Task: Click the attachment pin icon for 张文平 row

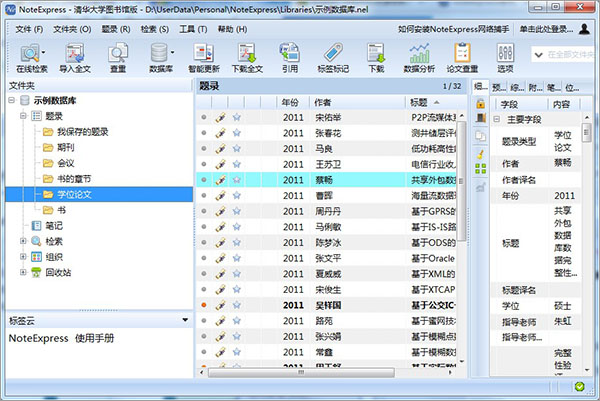Action: [x=220, y=258]
